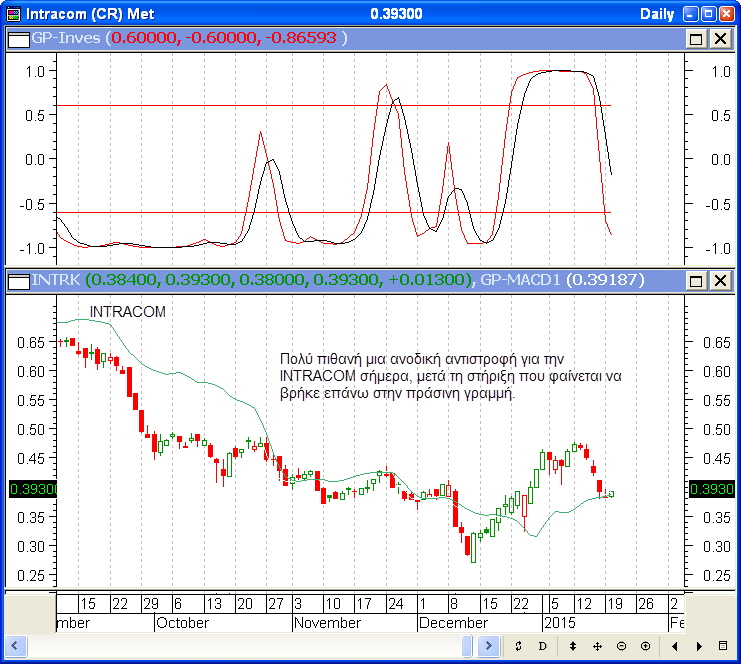
Task: Click the October month label
Action: 182,623
